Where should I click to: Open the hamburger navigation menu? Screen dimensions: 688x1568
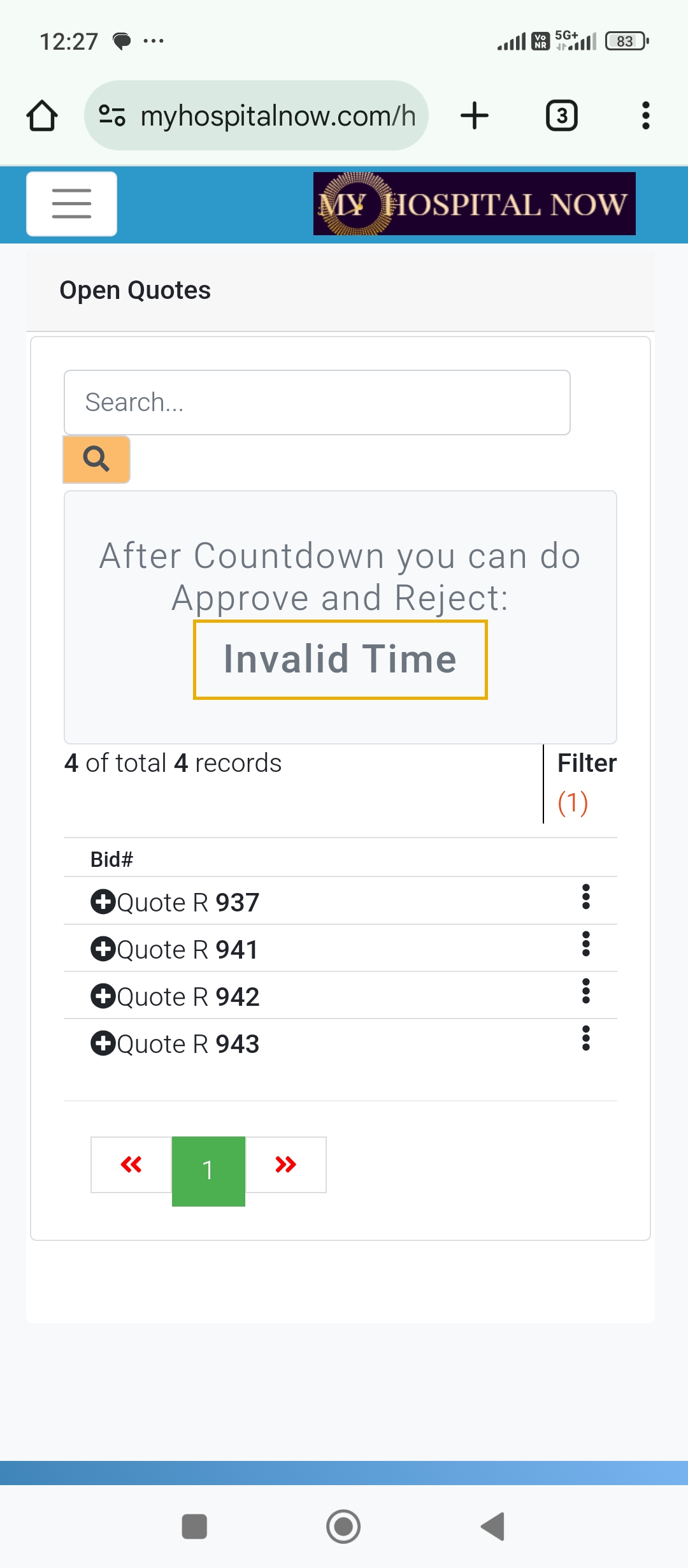(x=71, y=204)
